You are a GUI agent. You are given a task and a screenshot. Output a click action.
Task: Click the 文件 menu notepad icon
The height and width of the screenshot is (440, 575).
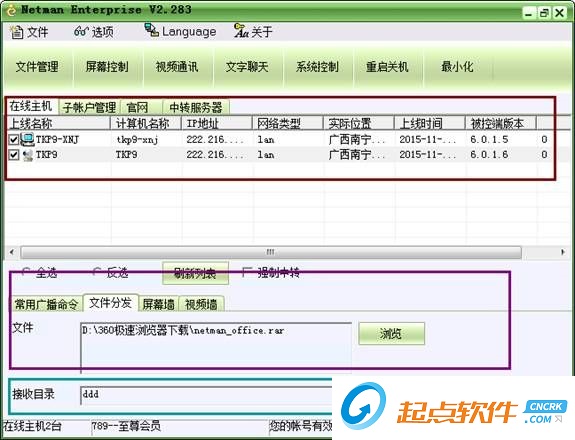tap(17, 32)
